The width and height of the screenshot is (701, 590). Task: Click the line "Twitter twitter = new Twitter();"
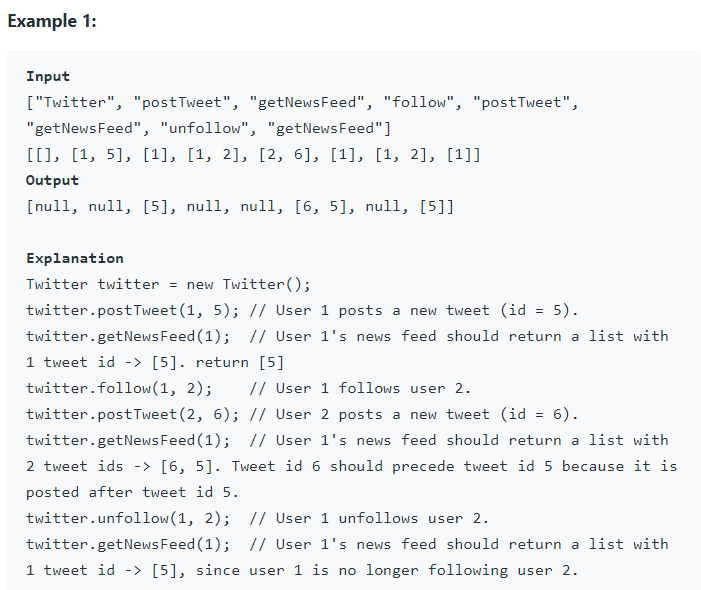[x=168, y=284]
